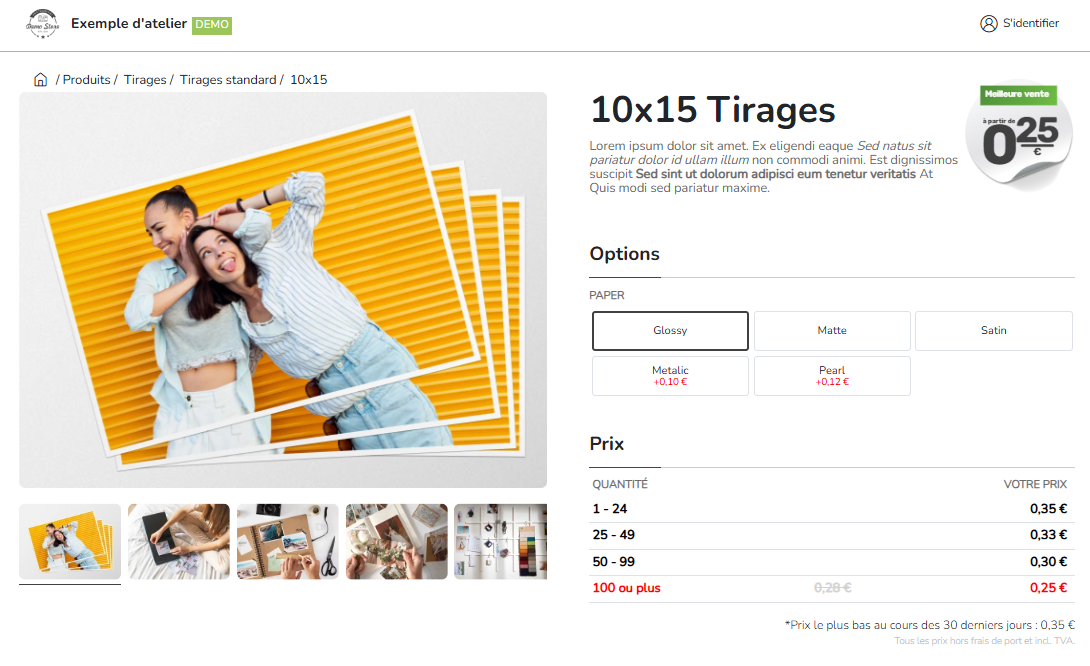Click the user account icon

(989, 24)
